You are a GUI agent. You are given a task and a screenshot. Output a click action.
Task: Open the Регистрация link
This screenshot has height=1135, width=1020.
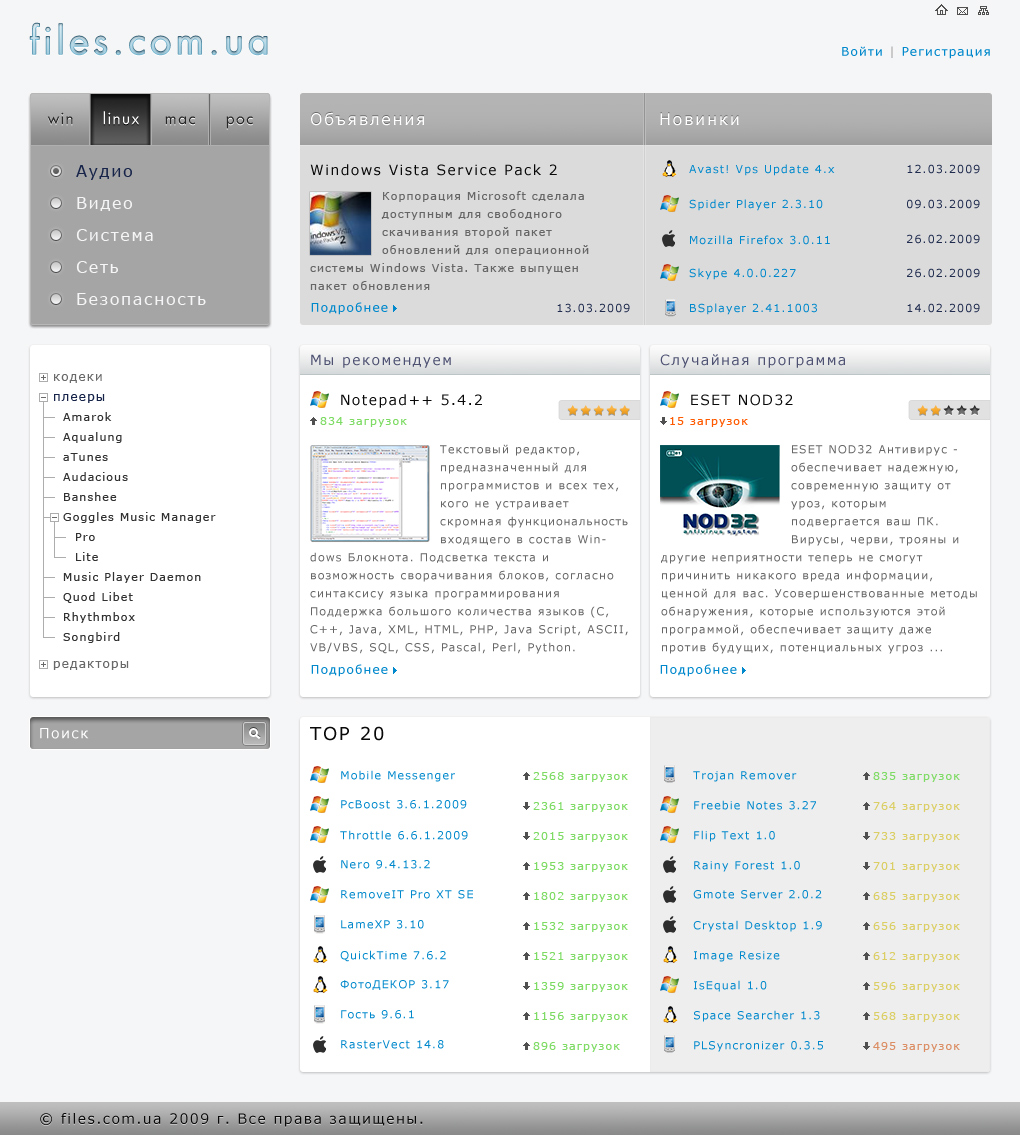pos(946,51)
